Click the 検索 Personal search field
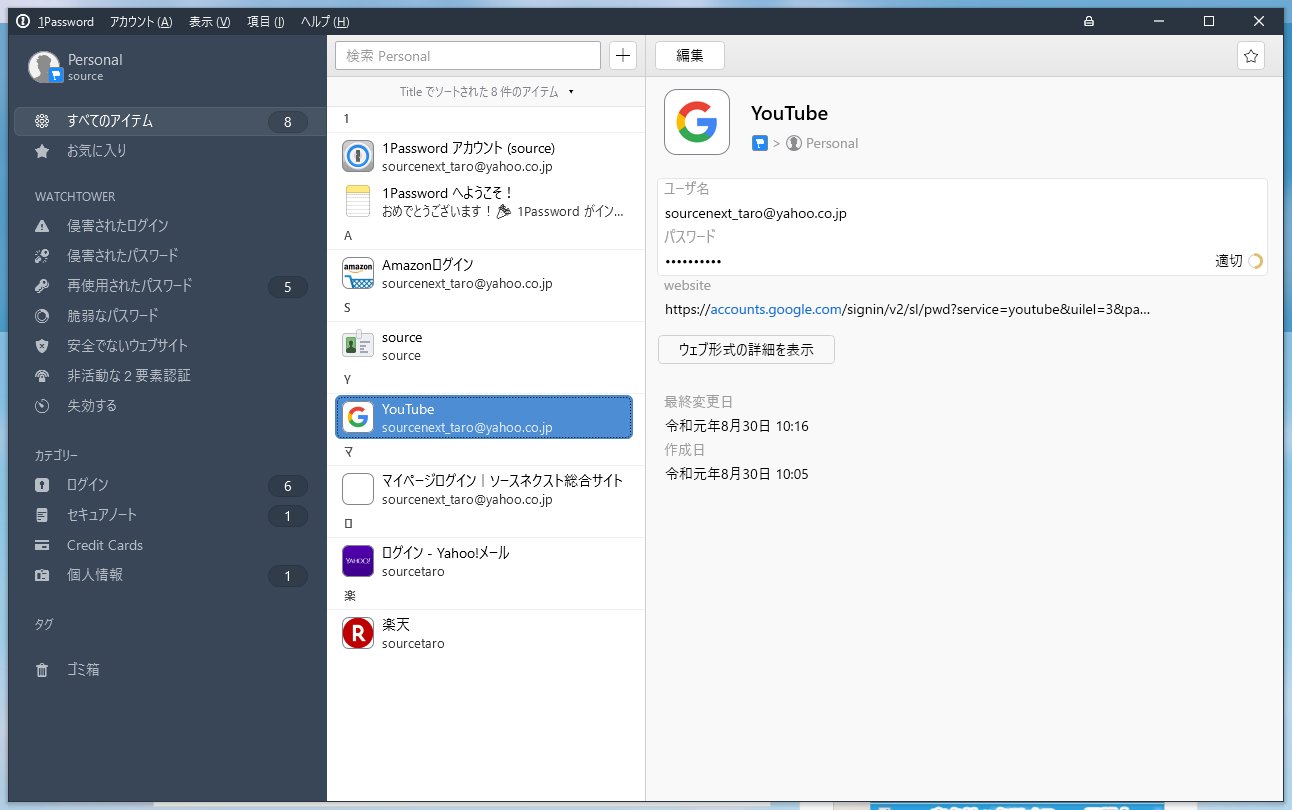 tap(468, 56)
